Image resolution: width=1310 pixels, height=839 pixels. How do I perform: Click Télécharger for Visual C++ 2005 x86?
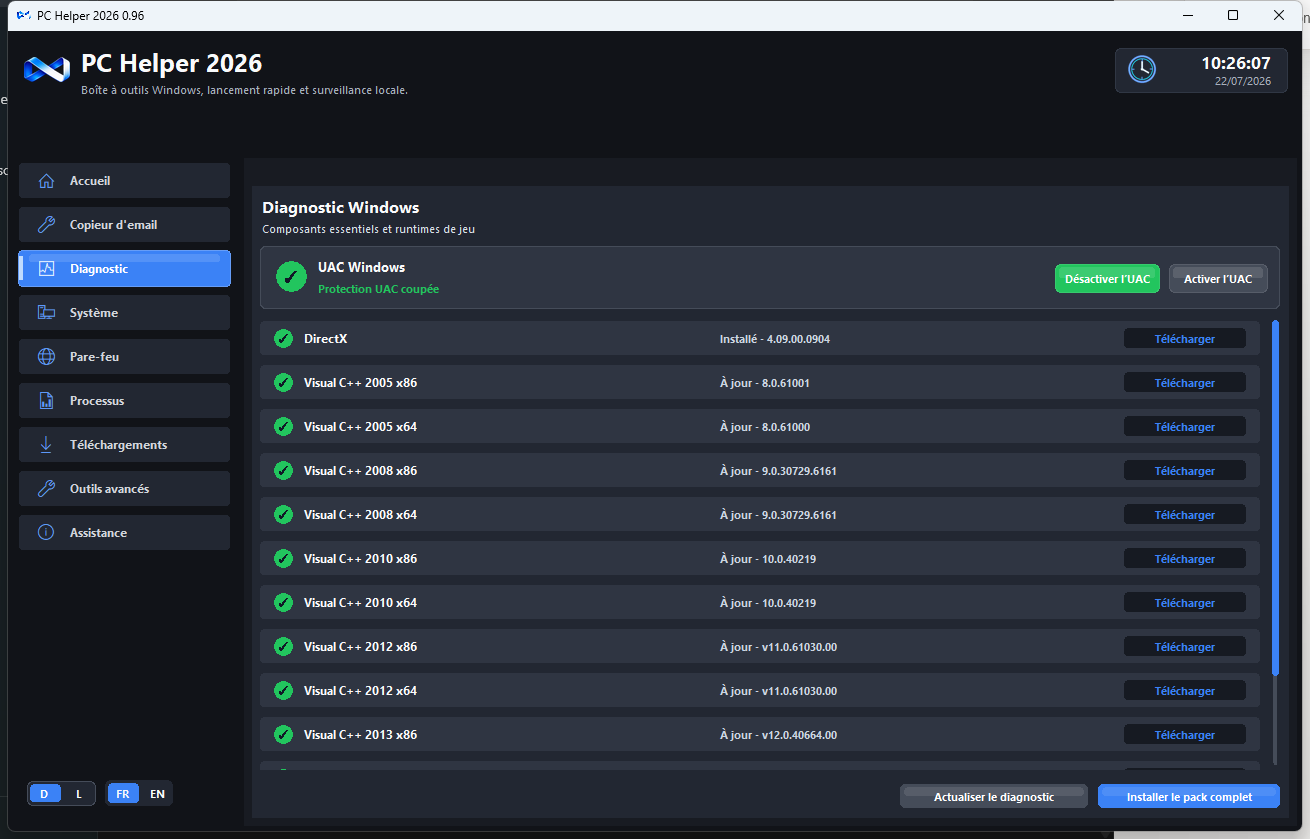coord(1185,383)
